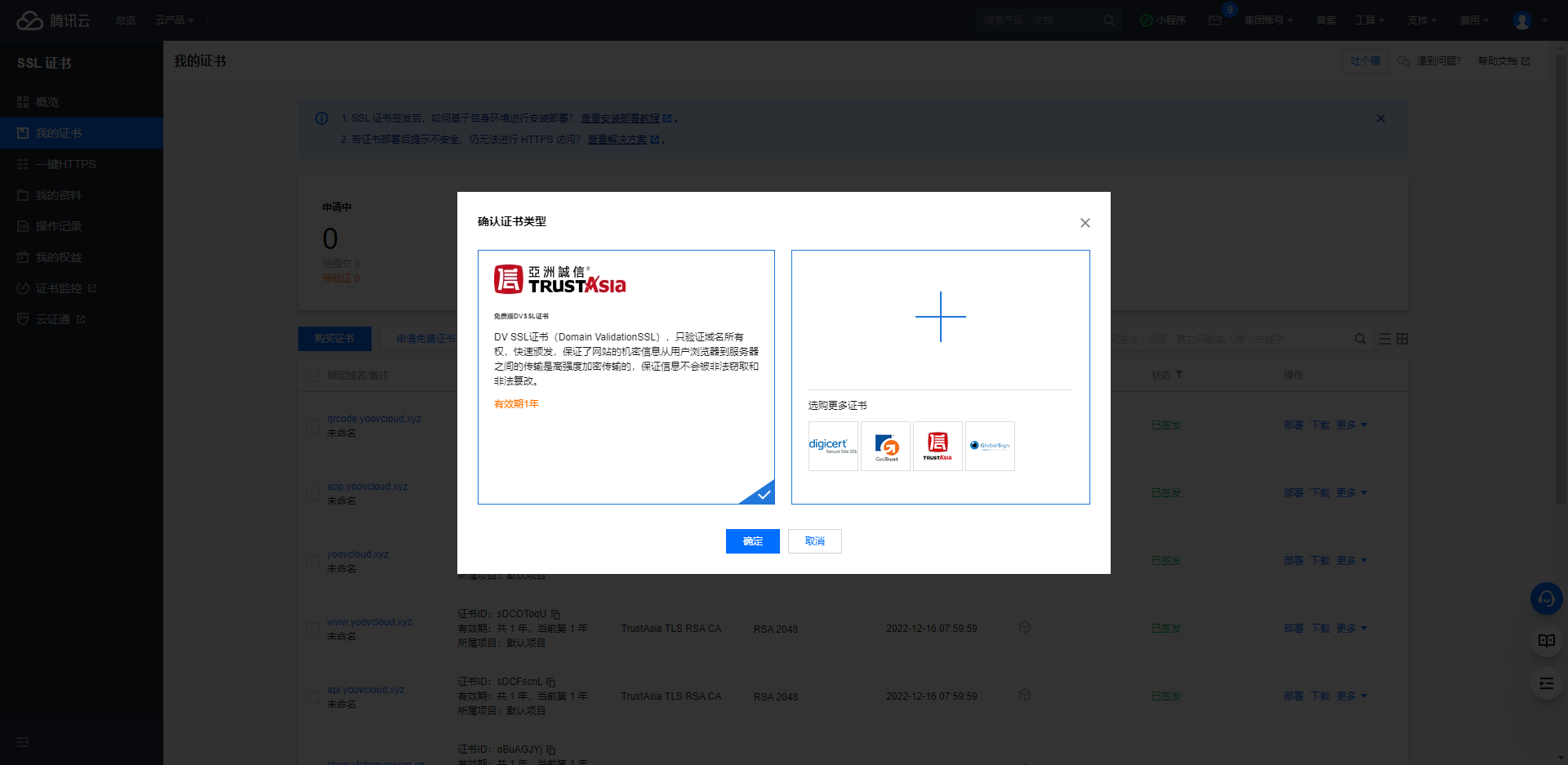Expand the 工具 dropdown

[1370, 20]
